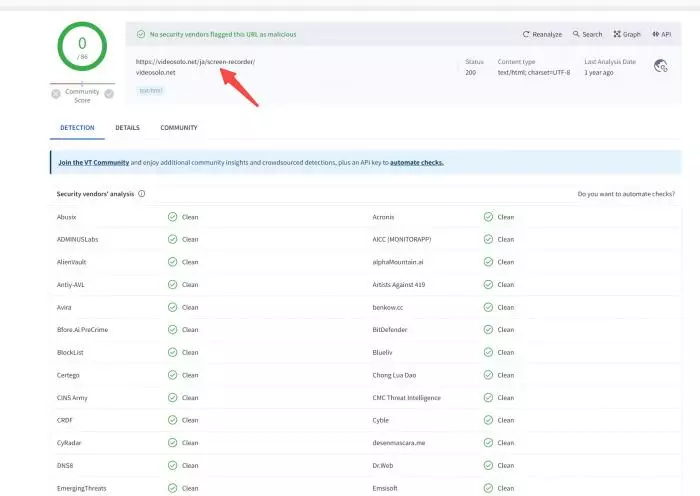
Task: Open the API option
Action: [662, 34]
